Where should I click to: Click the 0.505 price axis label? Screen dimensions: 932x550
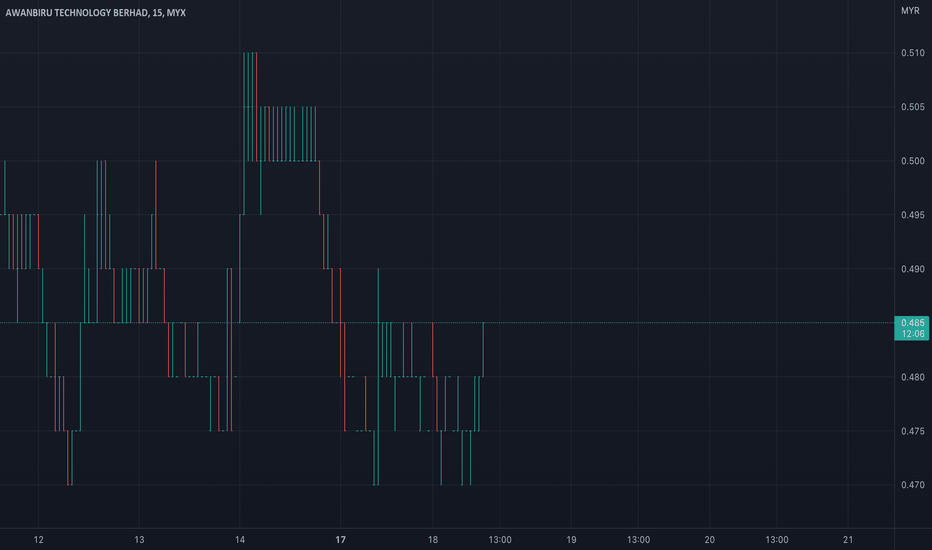[912, 107]
